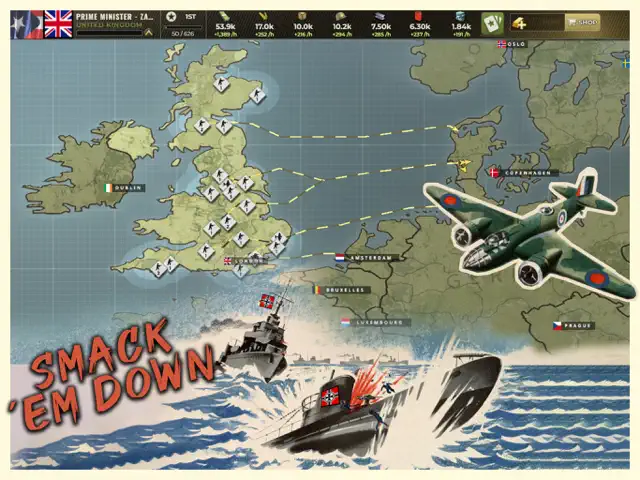Screen dimensions: 640x480
Task: Open the green cards deck icon
Action: (x=493, y=24)
